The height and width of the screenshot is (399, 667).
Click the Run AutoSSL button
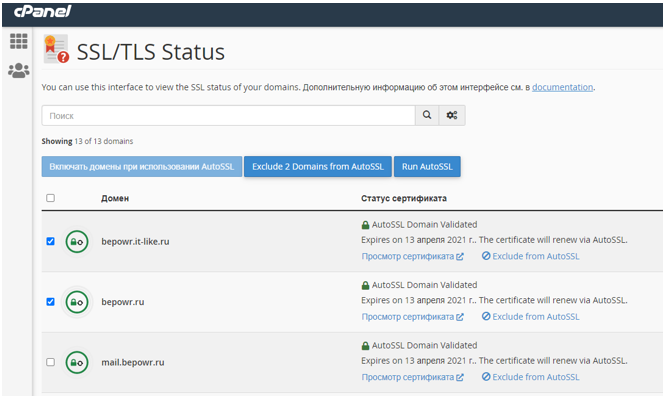tap(427, 167)
